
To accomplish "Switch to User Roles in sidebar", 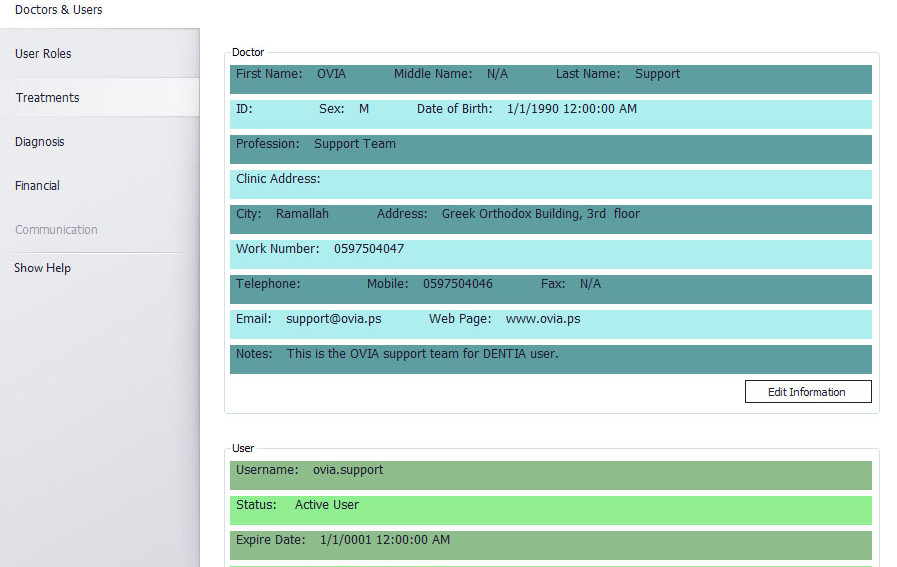I will (x=43, y=54).
